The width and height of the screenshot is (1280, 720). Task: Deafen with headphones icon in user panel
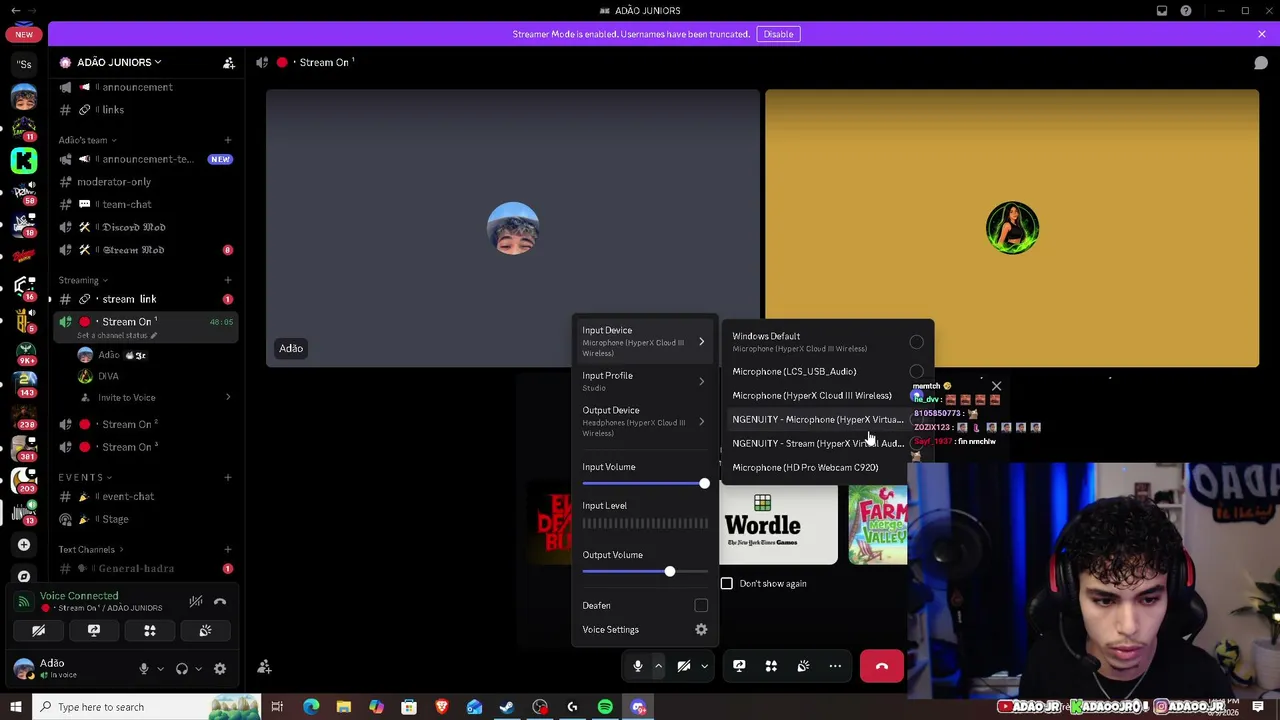click(182, 669)
